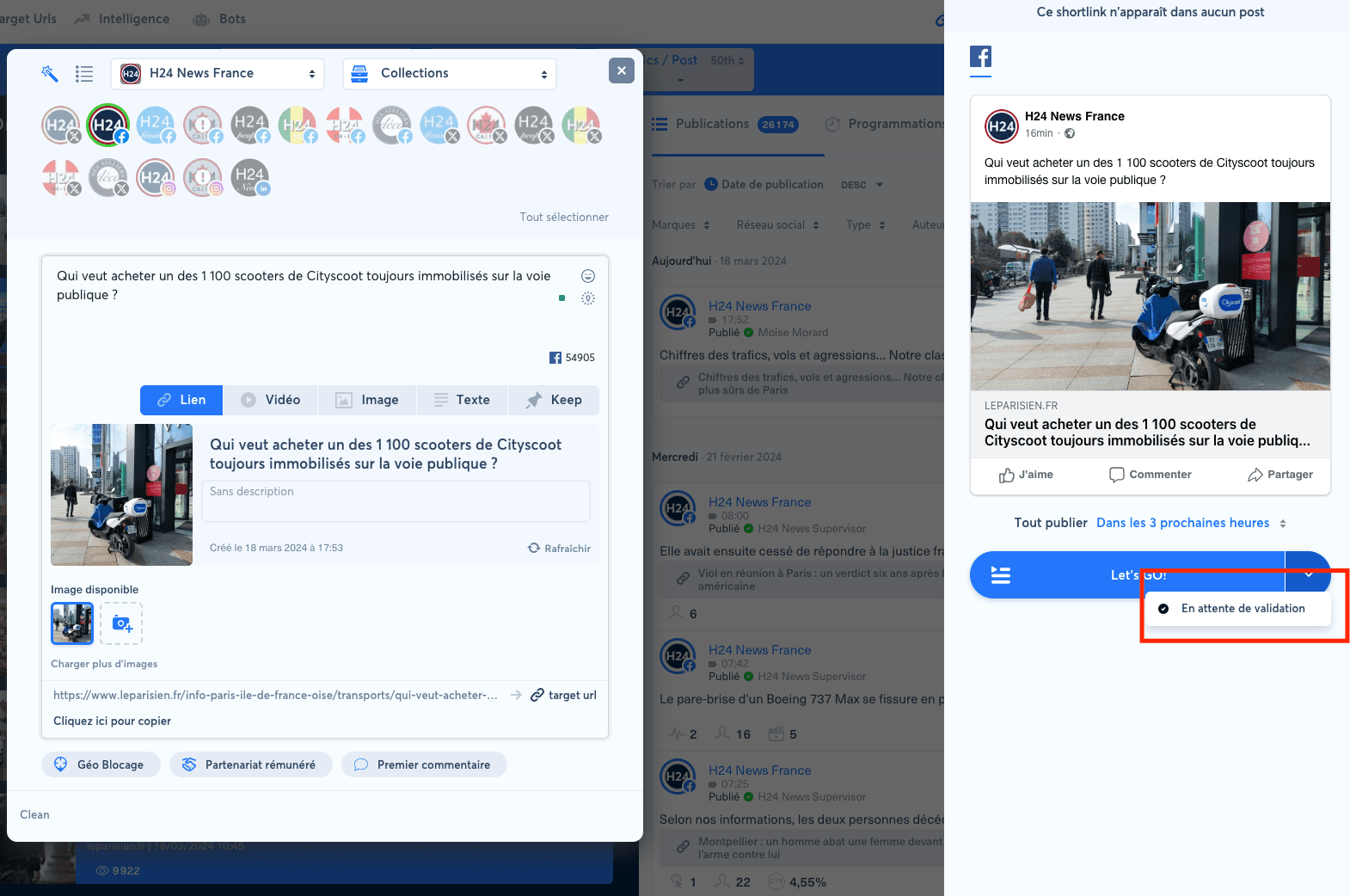Click the list icon on the Let's GO button

pos(1001,575)
